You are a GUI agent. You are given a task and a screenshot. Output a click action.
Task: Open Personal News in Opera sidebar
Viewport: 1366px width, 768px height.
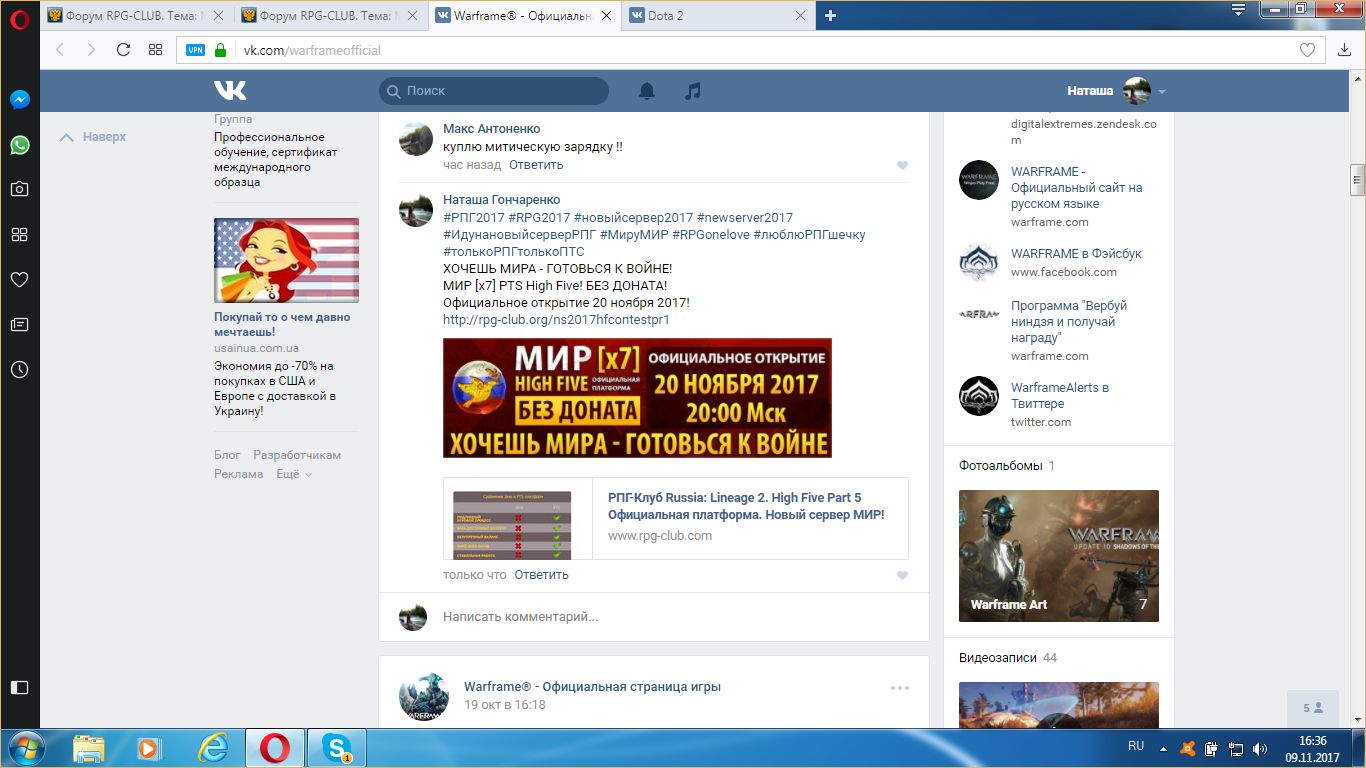click(x=19, y=324)
